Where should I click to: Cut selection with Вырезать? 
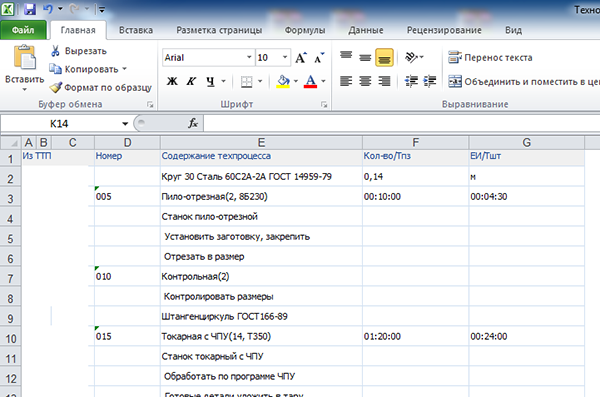(78, 51)
